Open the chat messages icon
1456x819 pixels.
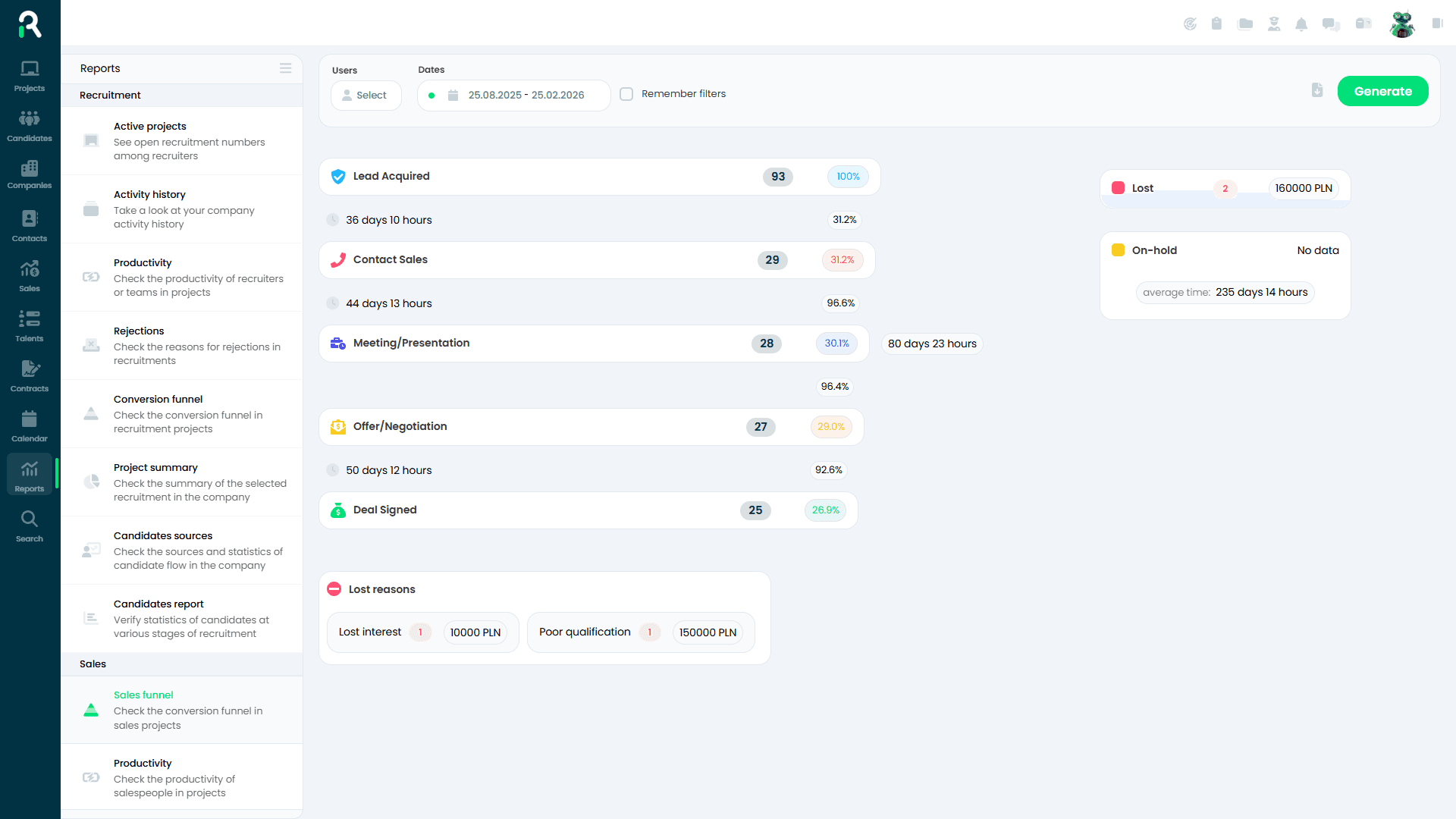1329,24
